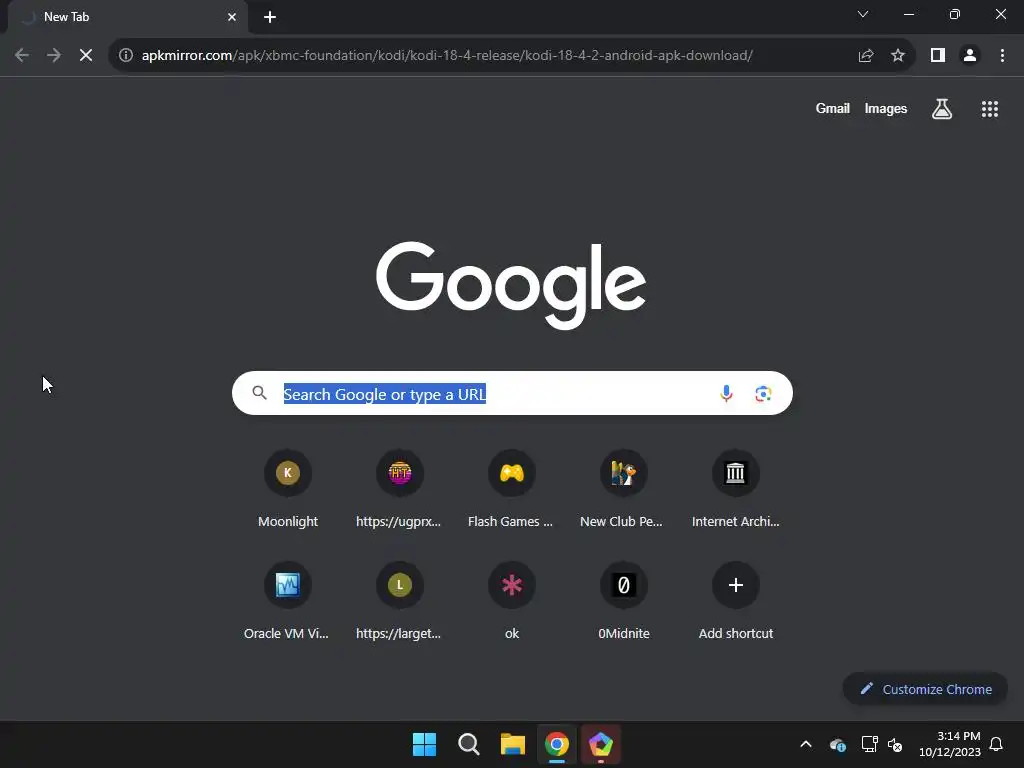Open Gmail link
This screenshot has height=768, width=1024.
pyautogui.click(x=832, y=108)
